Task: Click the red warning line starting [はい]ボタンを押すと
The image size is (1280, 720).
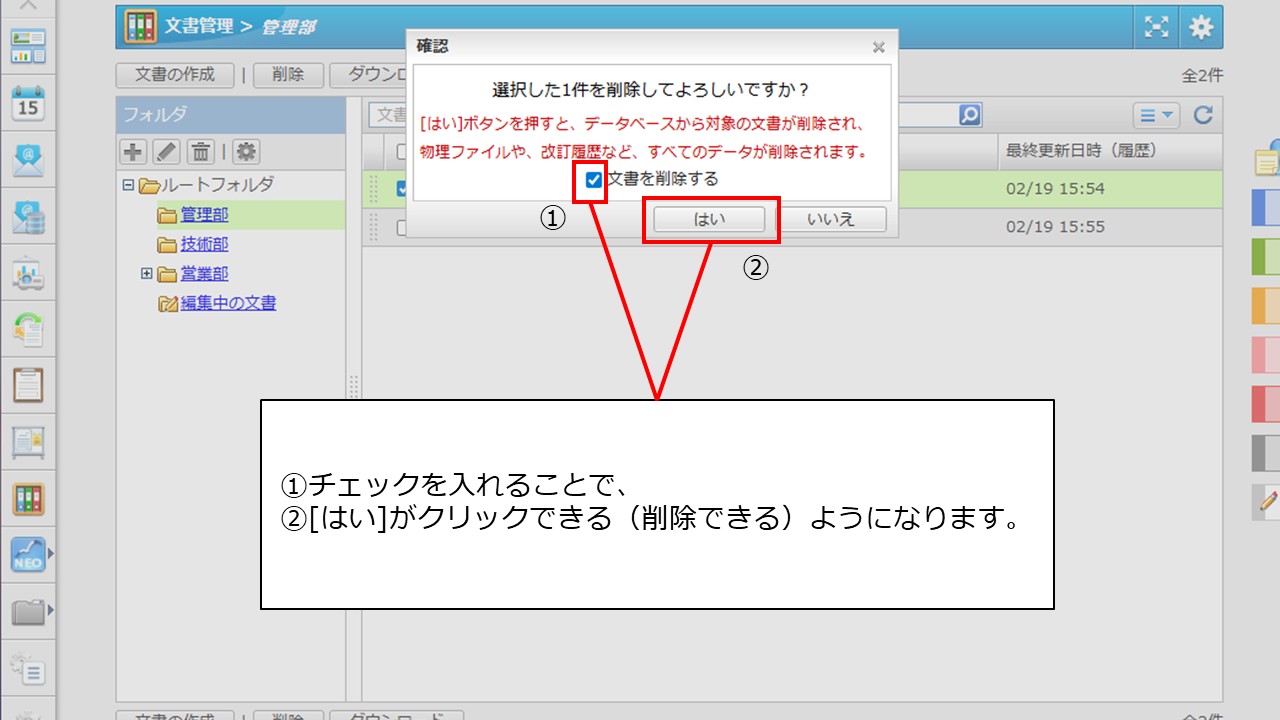Action: pyautogui.click(x=642, y=124)
